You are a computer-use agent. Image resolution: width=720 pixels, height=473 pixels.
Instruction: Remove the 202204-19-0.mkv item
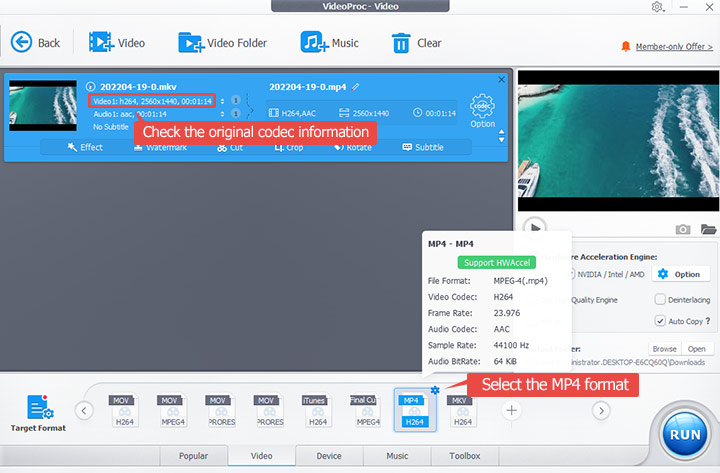click(x=501, y=79)
